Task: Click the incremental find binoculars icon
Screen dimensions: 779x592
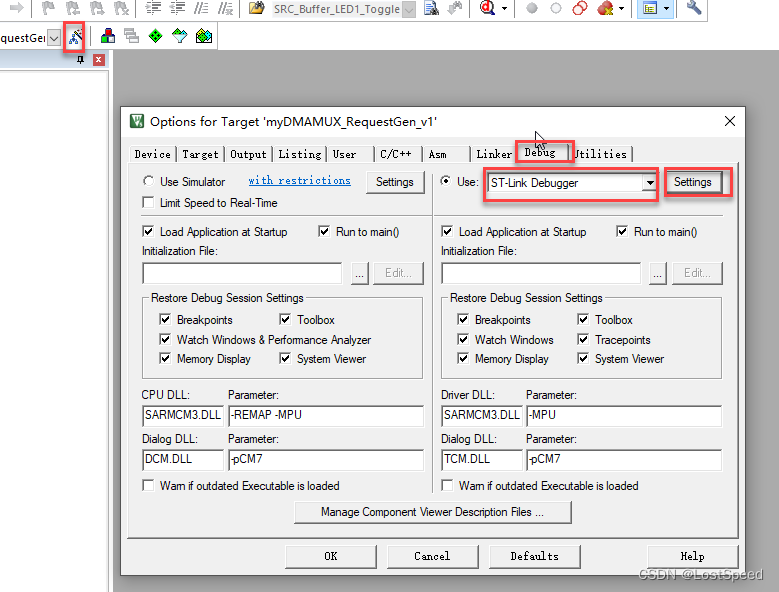Action: point(455,7)
